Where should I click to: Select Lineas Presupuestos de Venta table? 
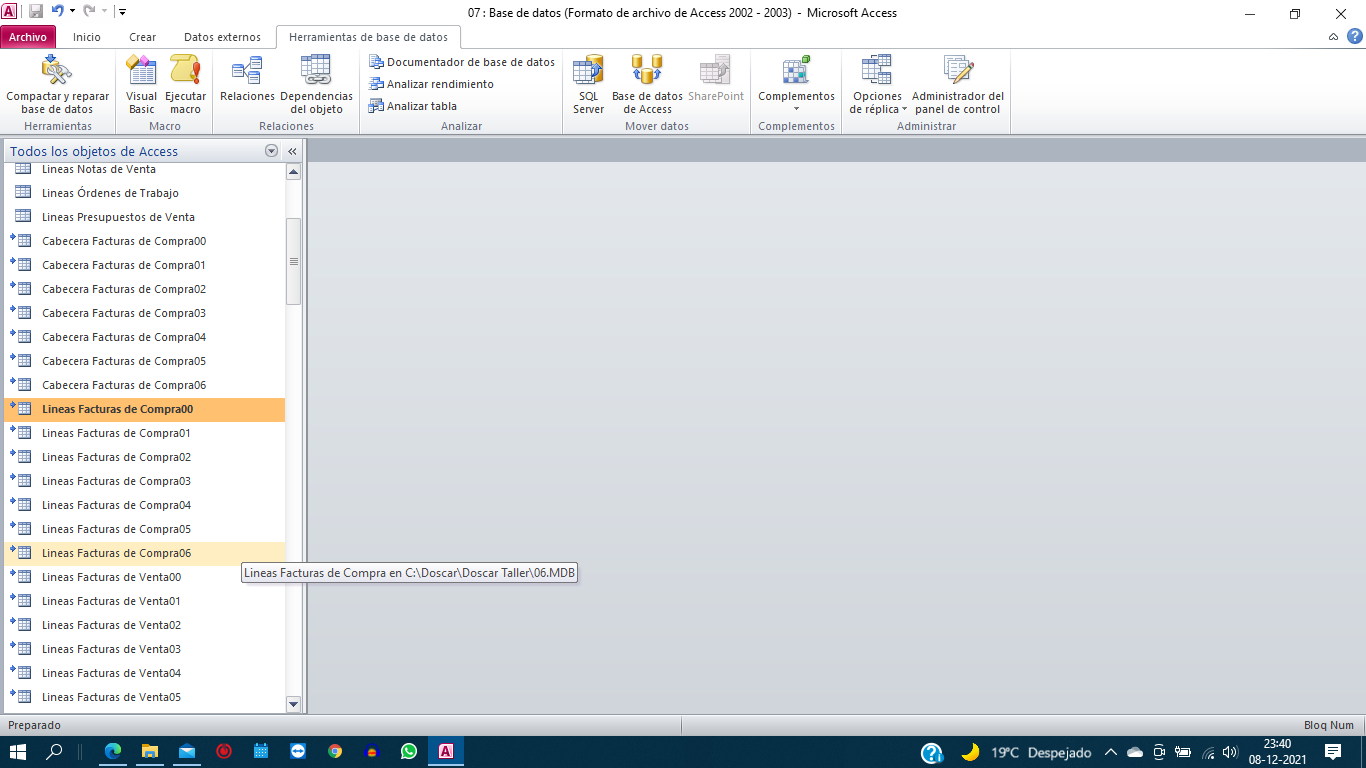pyautogui.click(x=144, y=217)
